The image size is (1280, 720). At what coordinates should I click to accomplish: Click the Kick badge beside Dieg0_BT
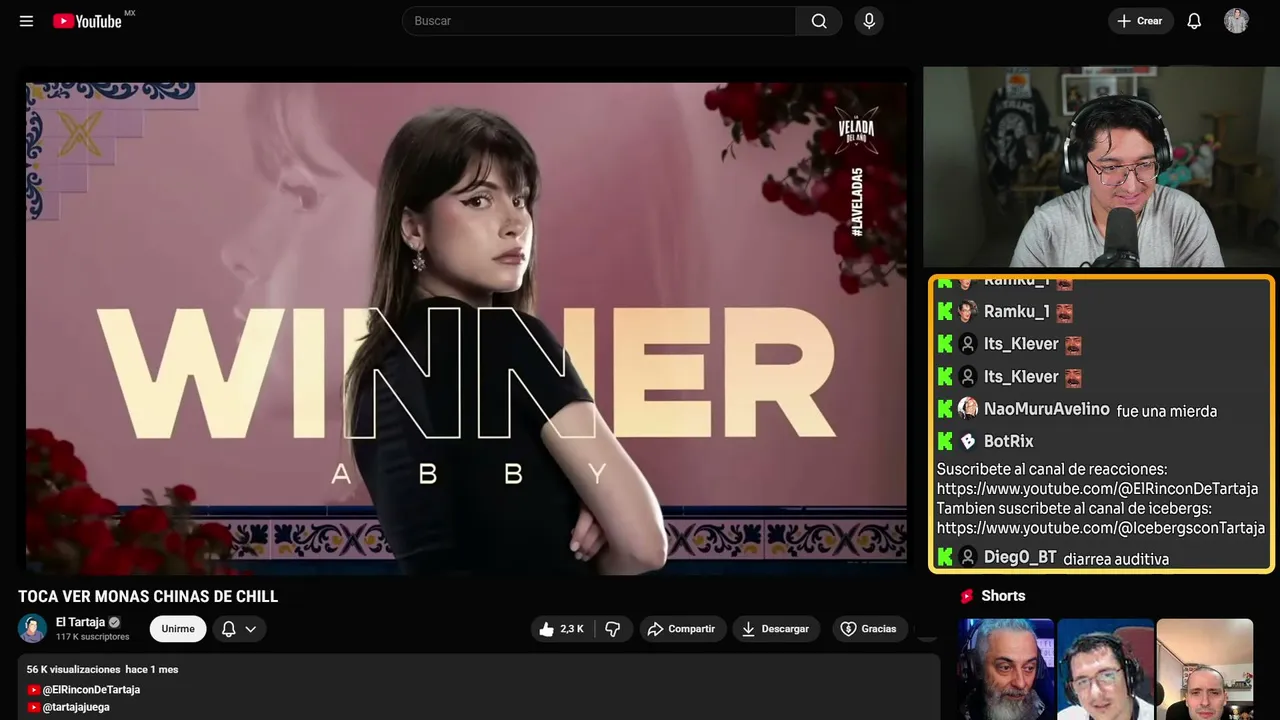click(x=945, y=557)
